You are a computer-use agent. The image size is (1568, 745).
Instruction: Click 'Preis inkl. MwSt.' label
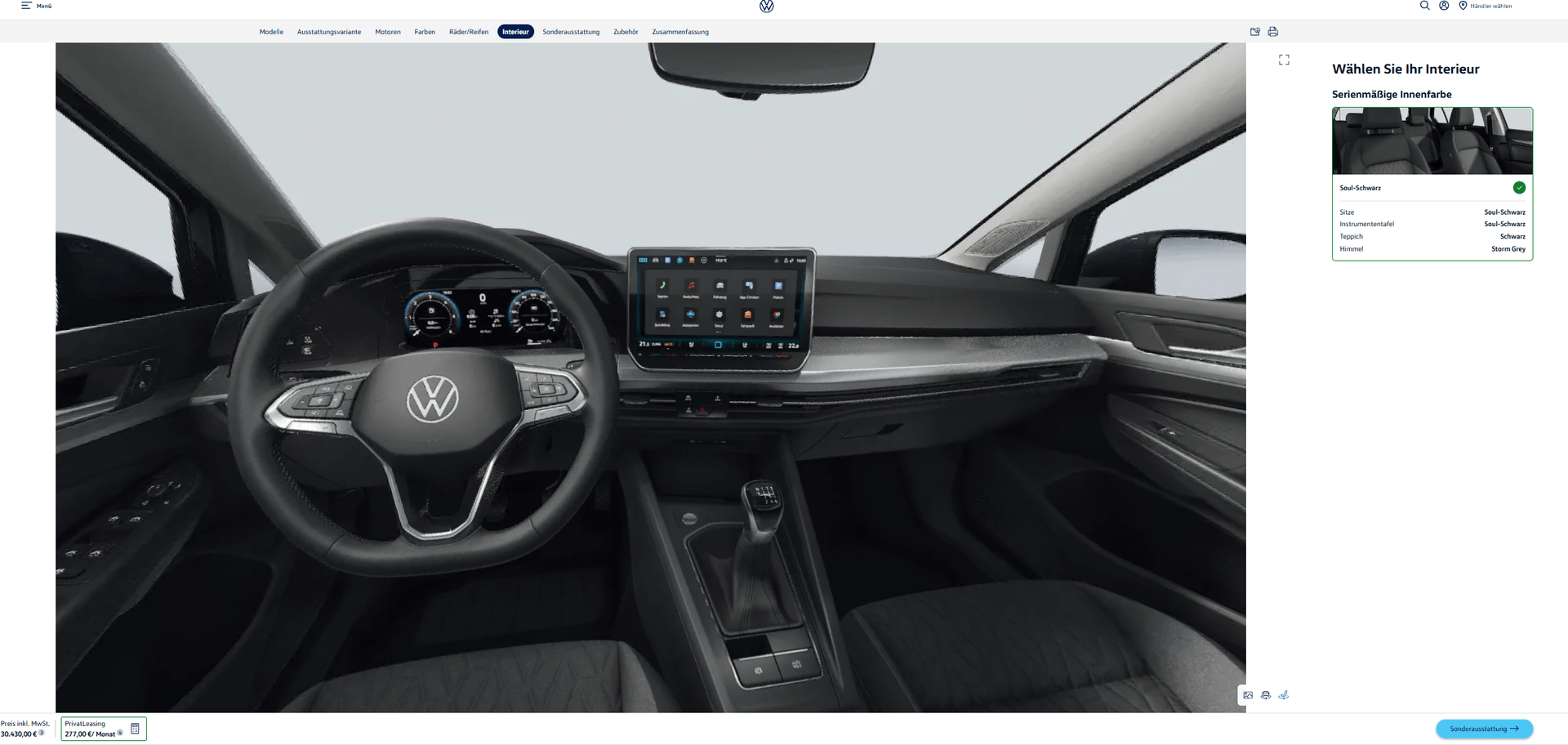point(25,724)
